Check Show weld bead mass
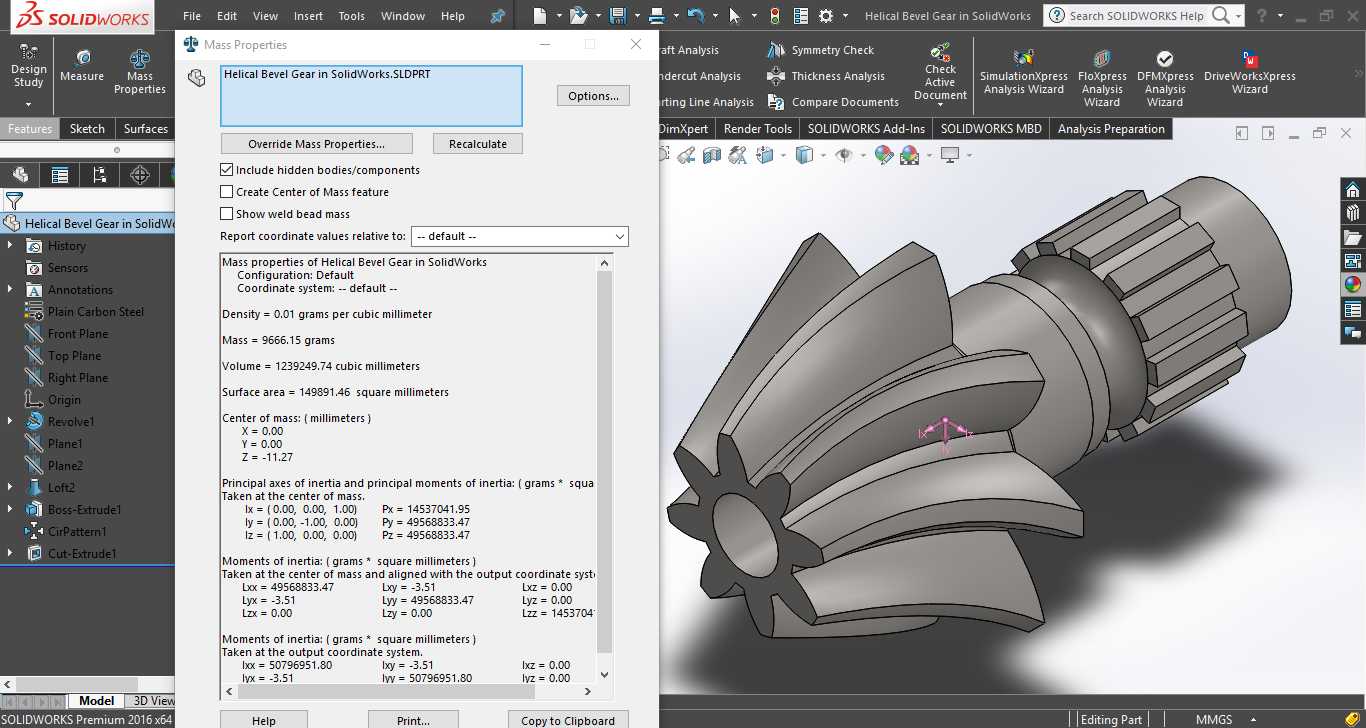Screen dimensions: 1366x728 click(227, 214)
